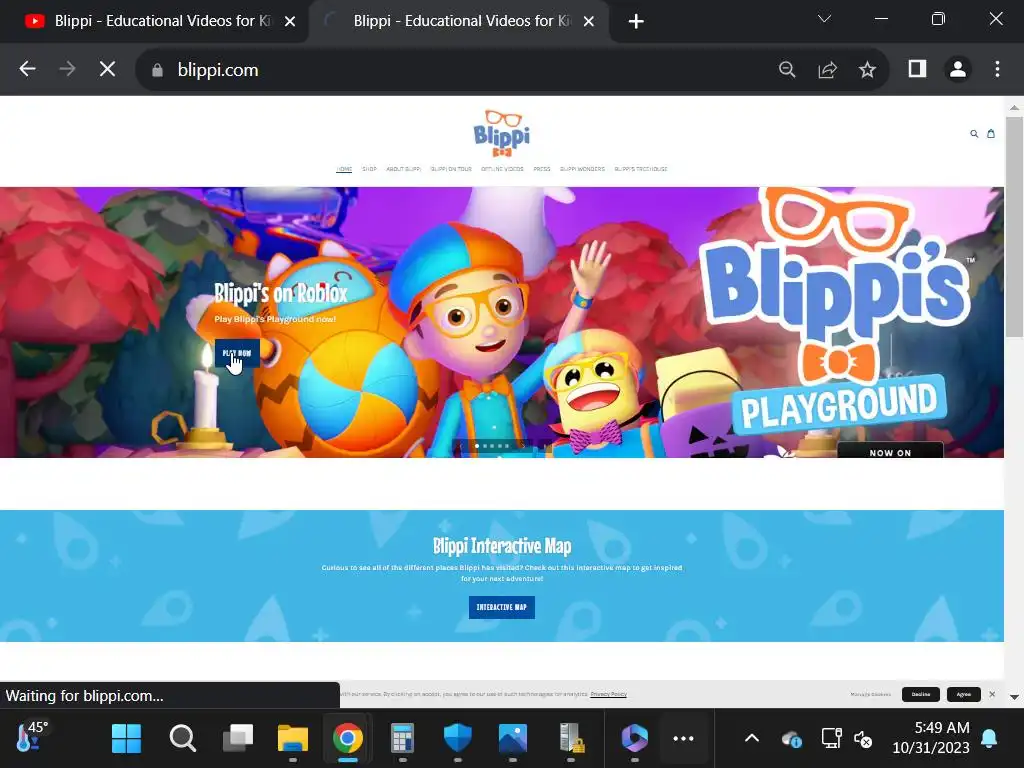1024x768 pixels.
Task: Open the OneDrive cloud tray icon
Action: point(792,739)
